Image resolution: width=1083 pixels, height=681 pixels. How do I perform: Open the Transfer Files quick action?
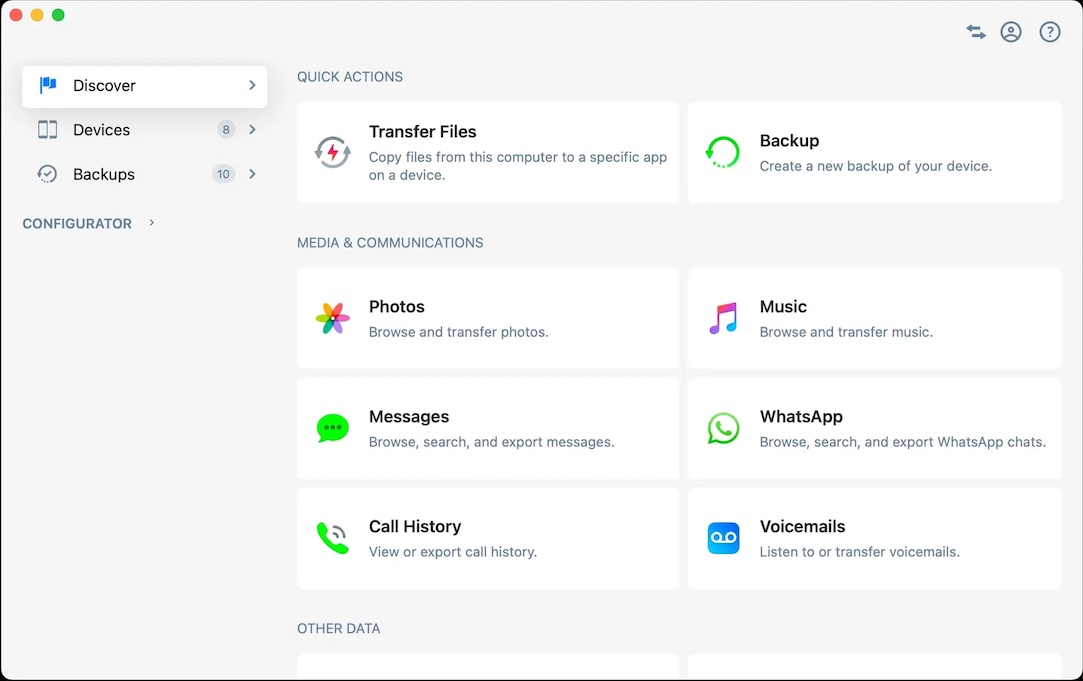(488, 152)
